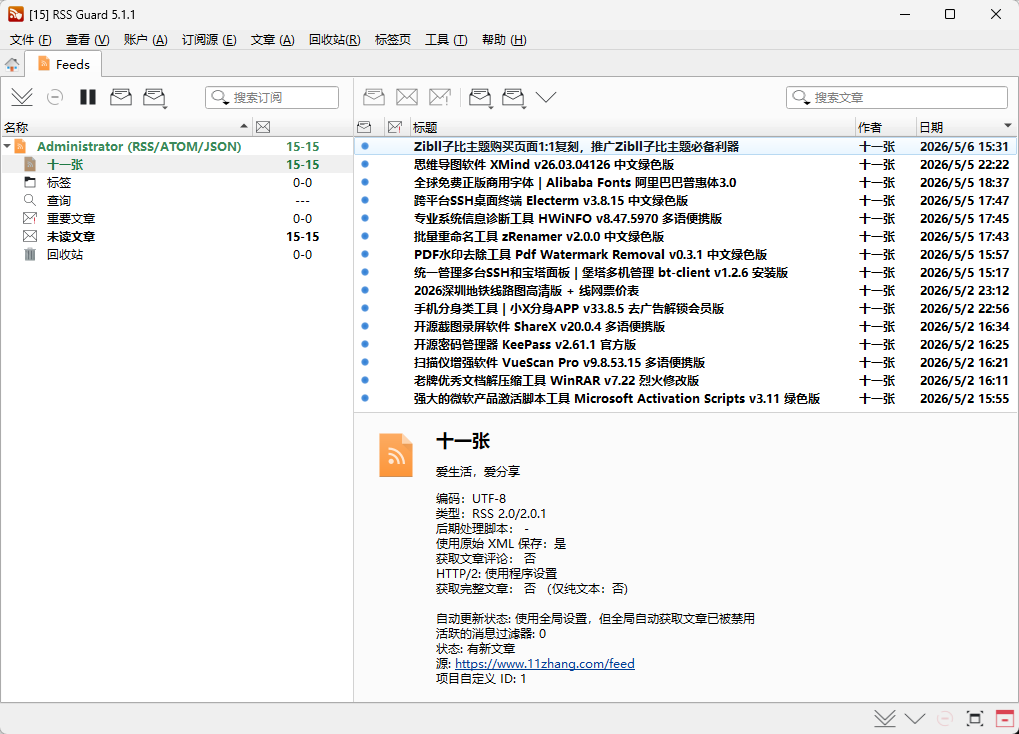Screen dimensions: 1019x734
Task: Mark selected feed as read with open-envelope icon
Action: pyautogui.click(x=121, y=98)
